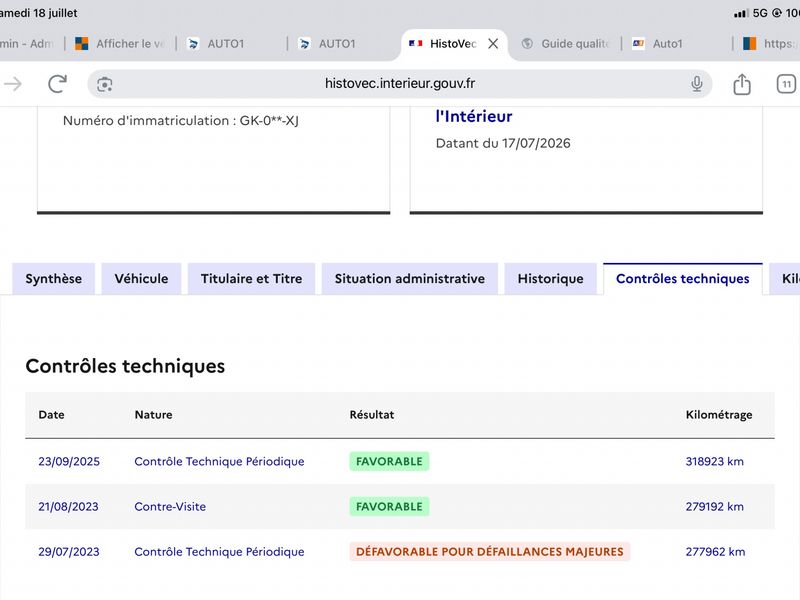Open the Titulaire et Titre tab

coord(252,279)
